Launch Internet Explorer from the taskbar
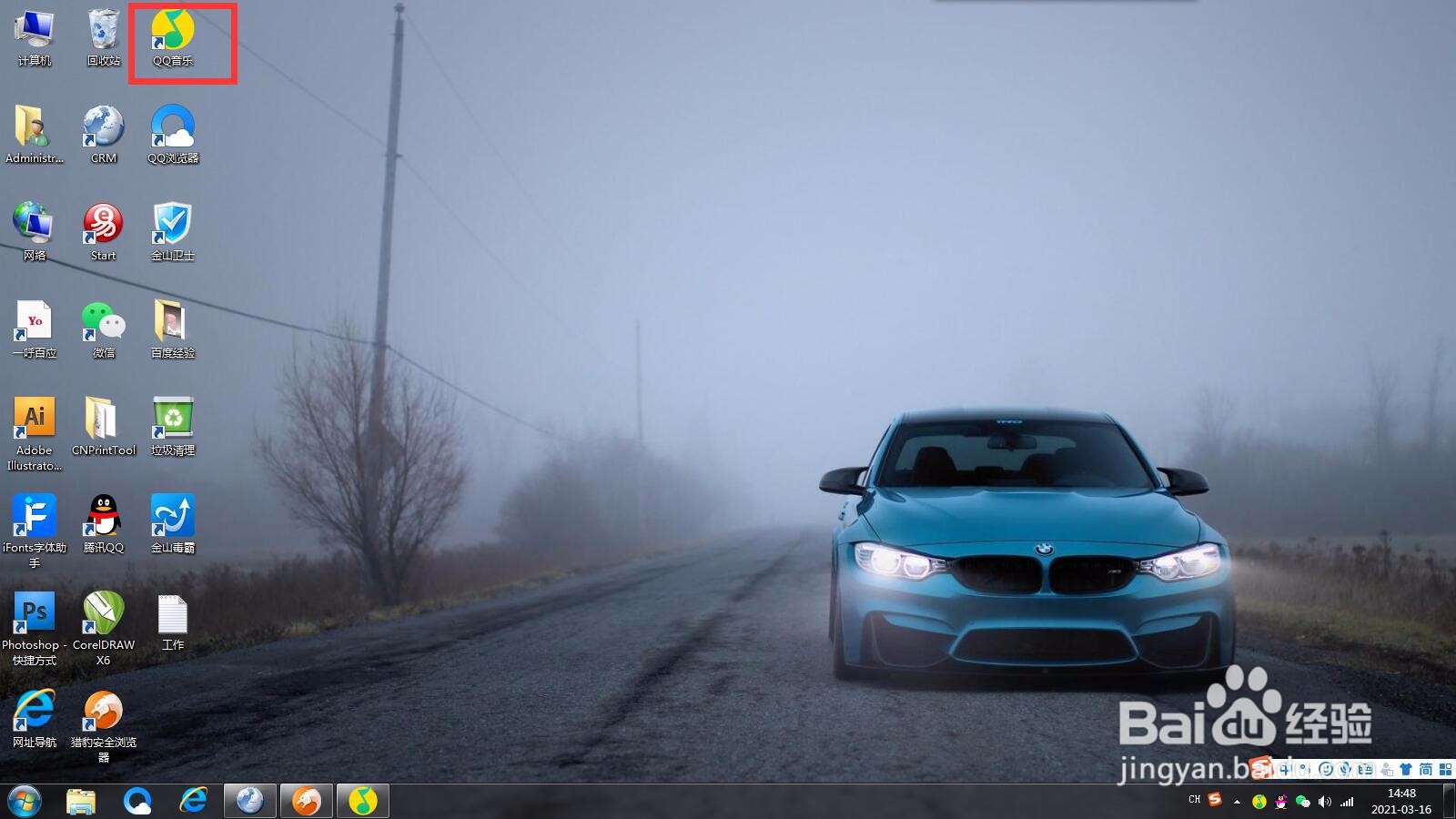The width and height of the screenshot is (1456, 819). (x=194, y=801)
